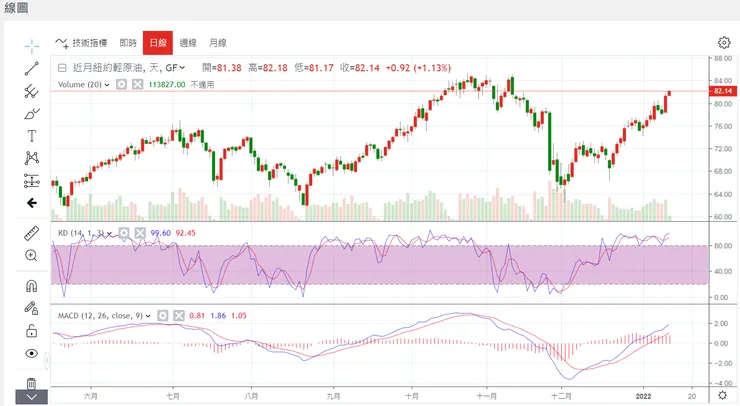Viewport: 740px width, 406px height.
Task: Open the XABCD pattern tool
Action: [31, 158]
